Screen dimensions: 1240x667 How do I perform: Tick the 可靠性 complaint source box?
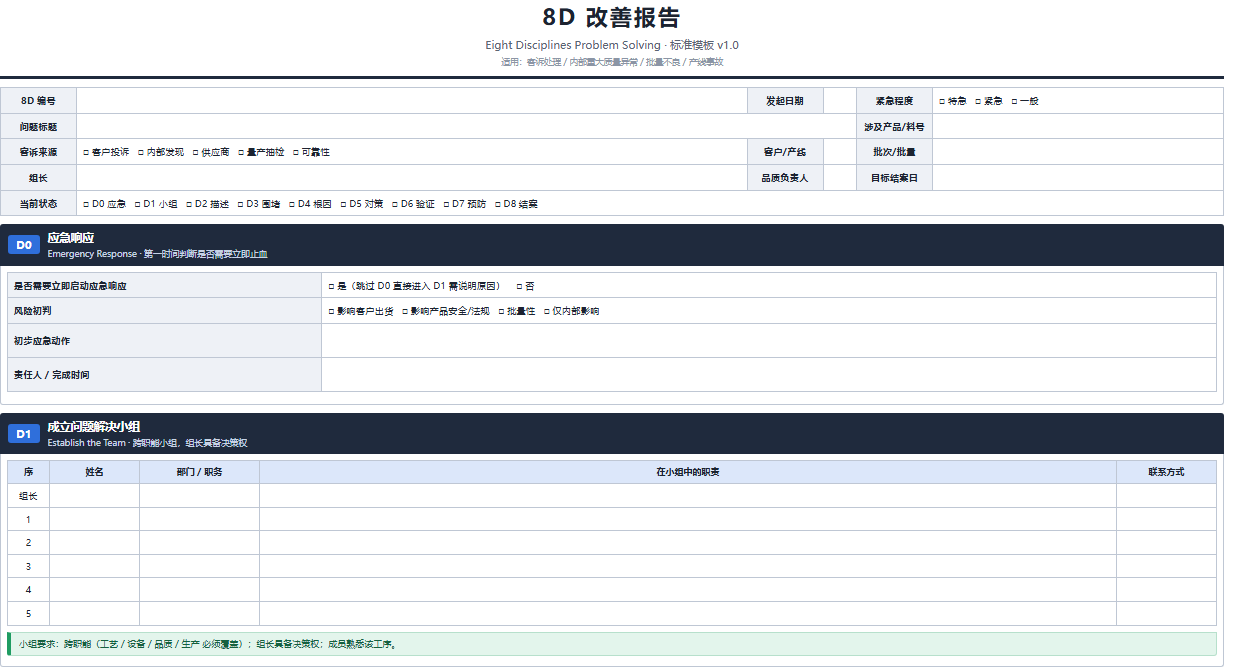pos(297,152)
